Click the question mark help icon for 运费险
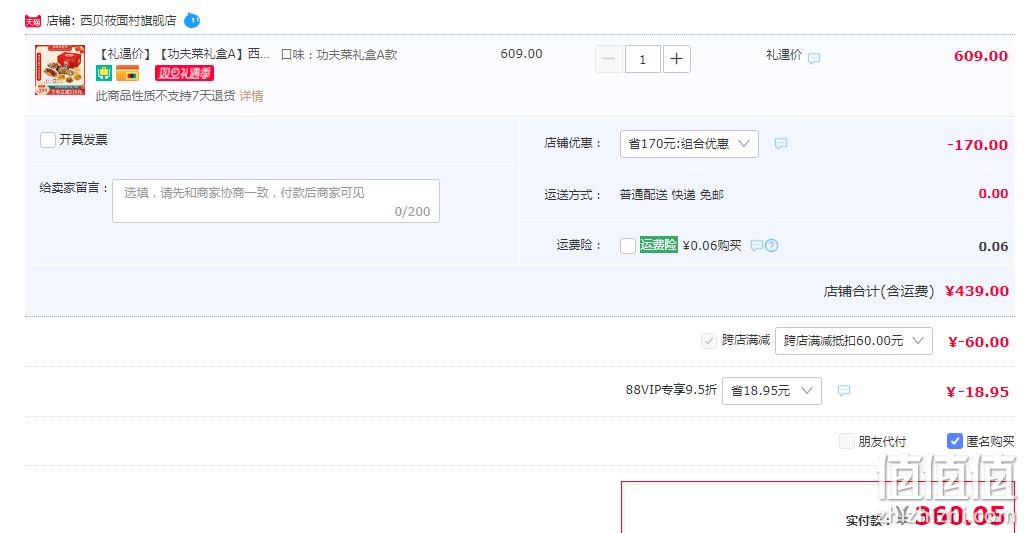Screen dimensions: 1026x533 click(771, 246)
